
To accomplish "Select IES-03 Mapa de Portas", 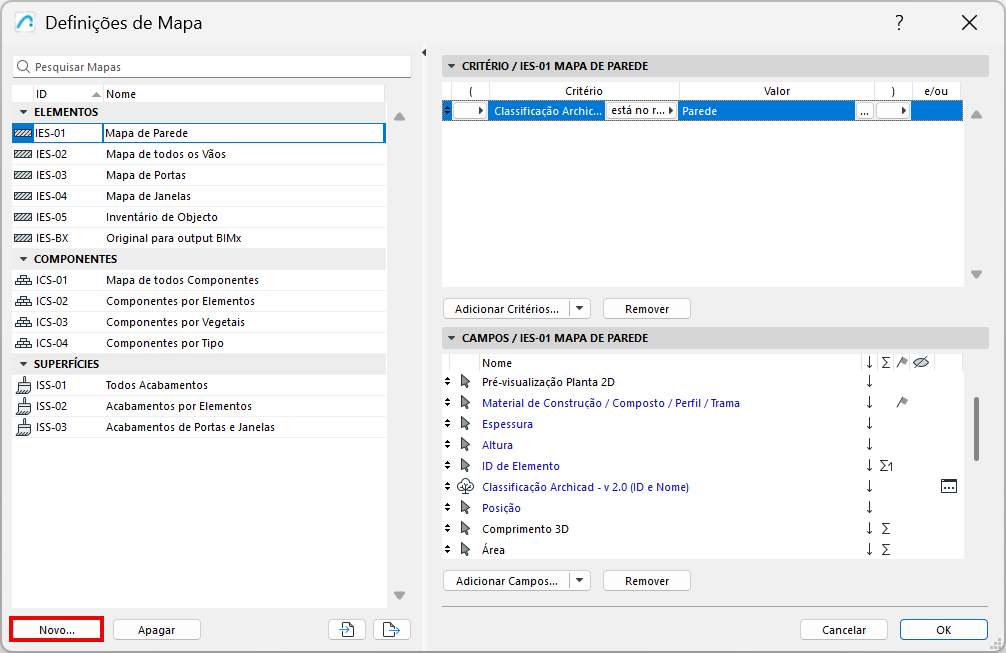I will click(199, 175).
